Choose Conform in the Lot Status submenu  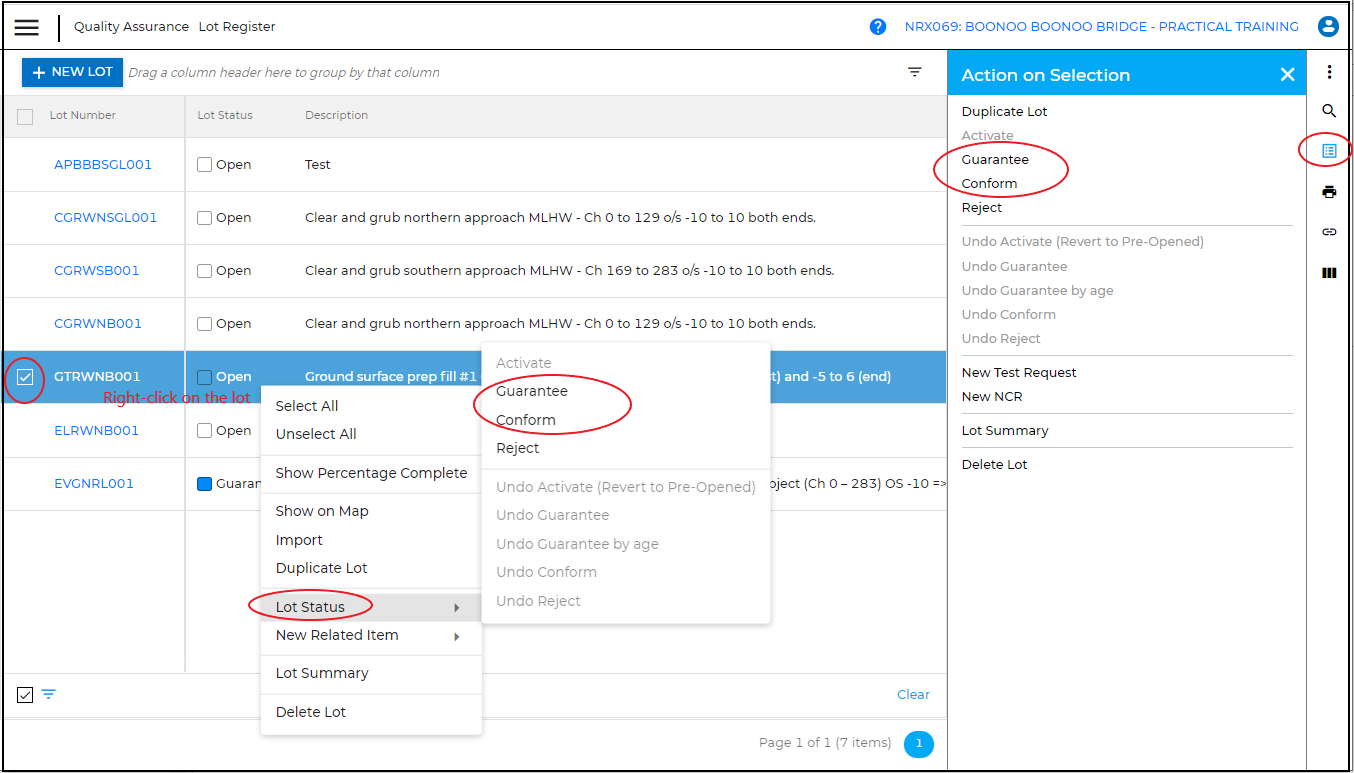click(x=526, y=420)
